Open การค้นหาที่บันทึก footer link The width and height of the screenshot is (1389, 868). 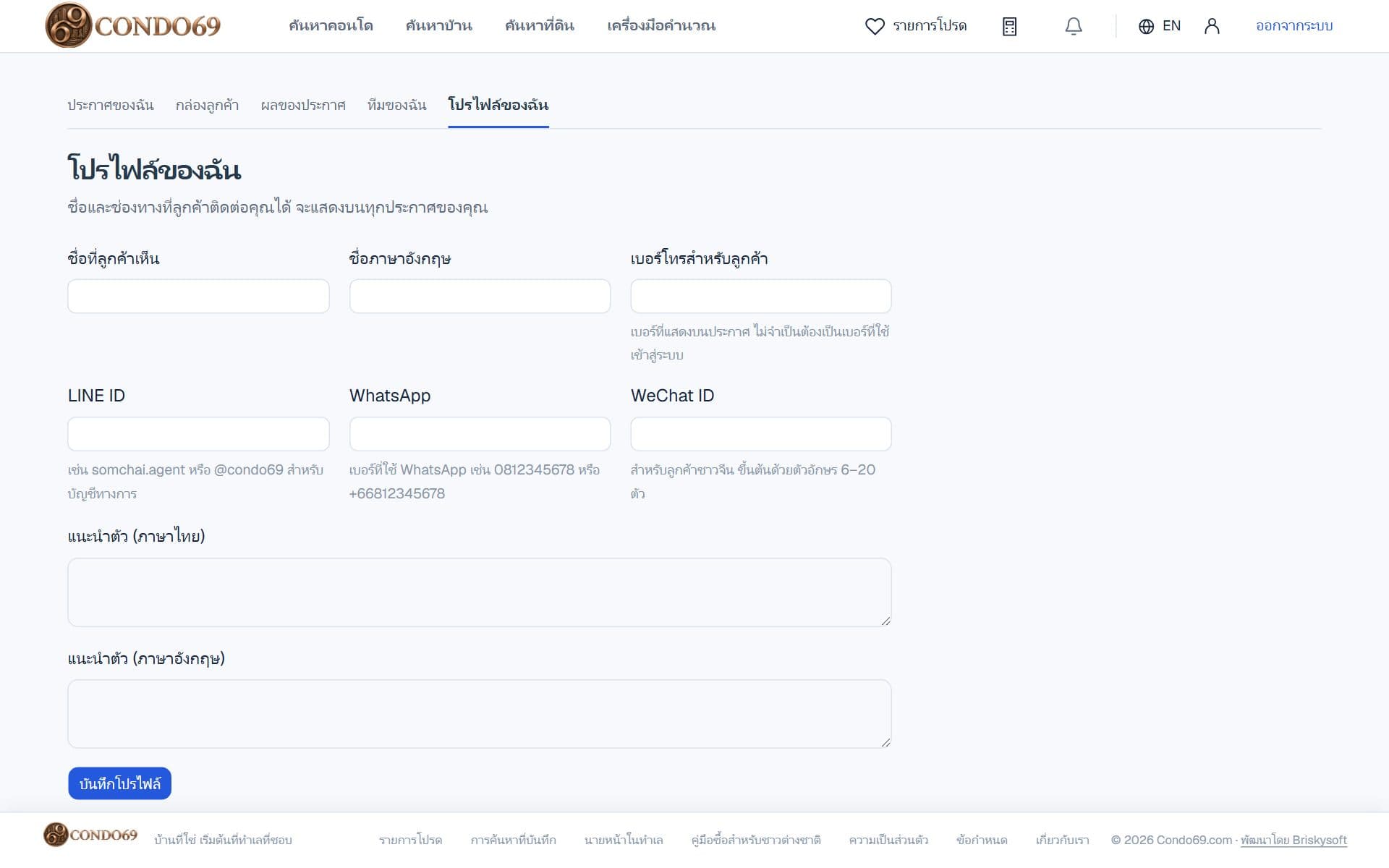[x=513, y=840]
